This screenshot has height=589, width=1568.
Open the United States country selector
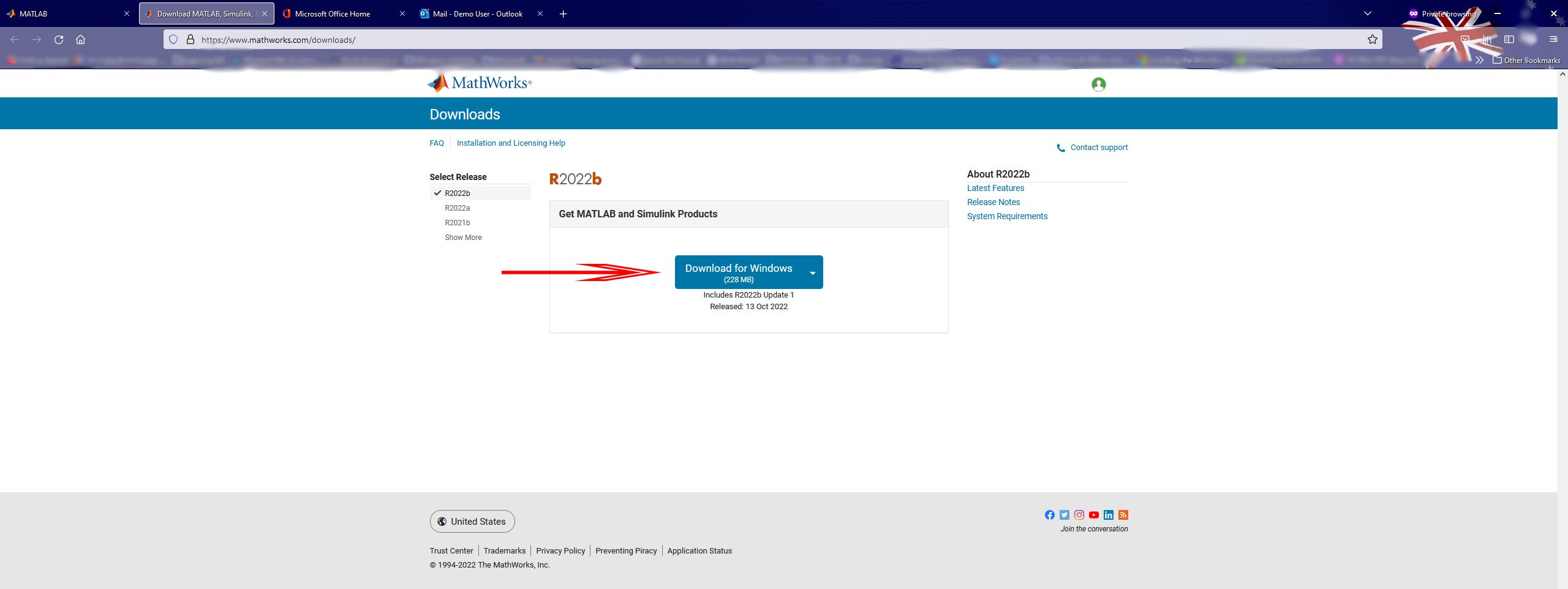tap(472, 522)
